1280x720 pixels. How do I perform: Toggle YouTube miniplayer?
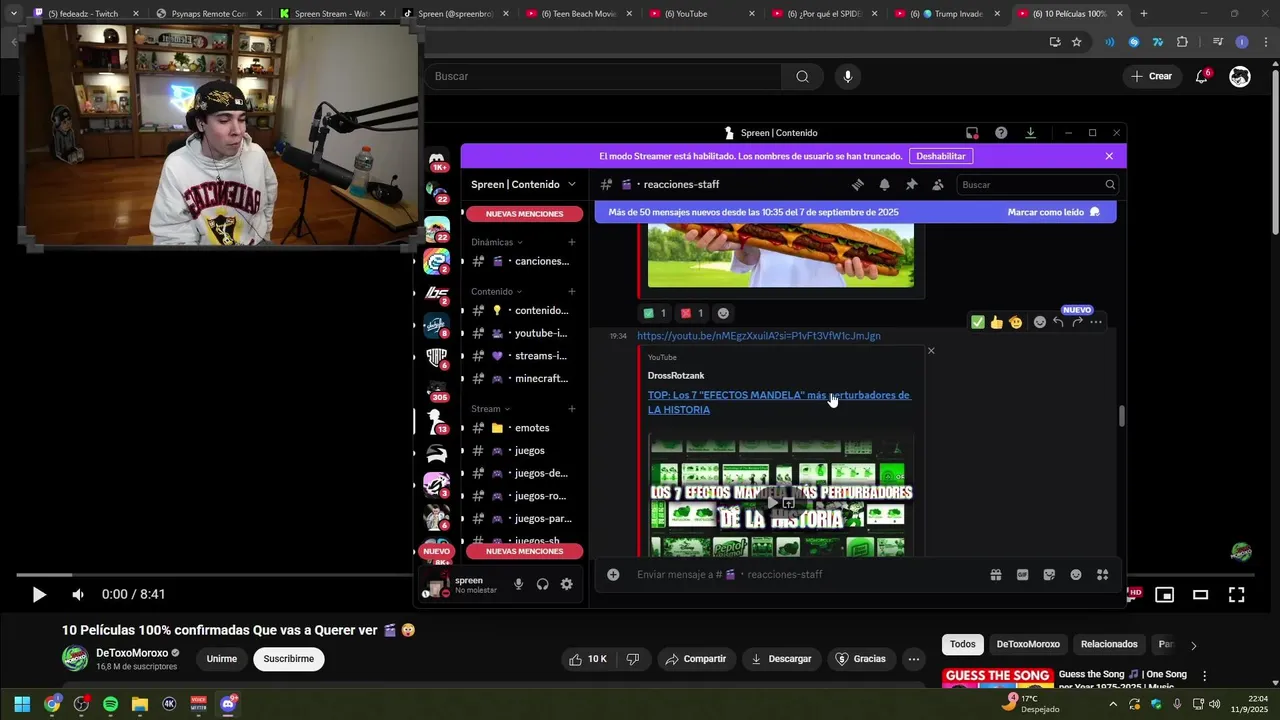point(1164,594)
